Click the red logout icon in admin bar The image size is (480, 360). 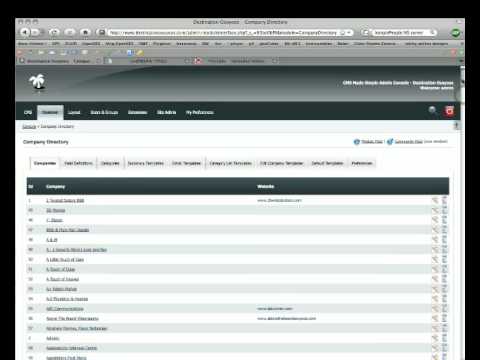(x=449, y=111)
